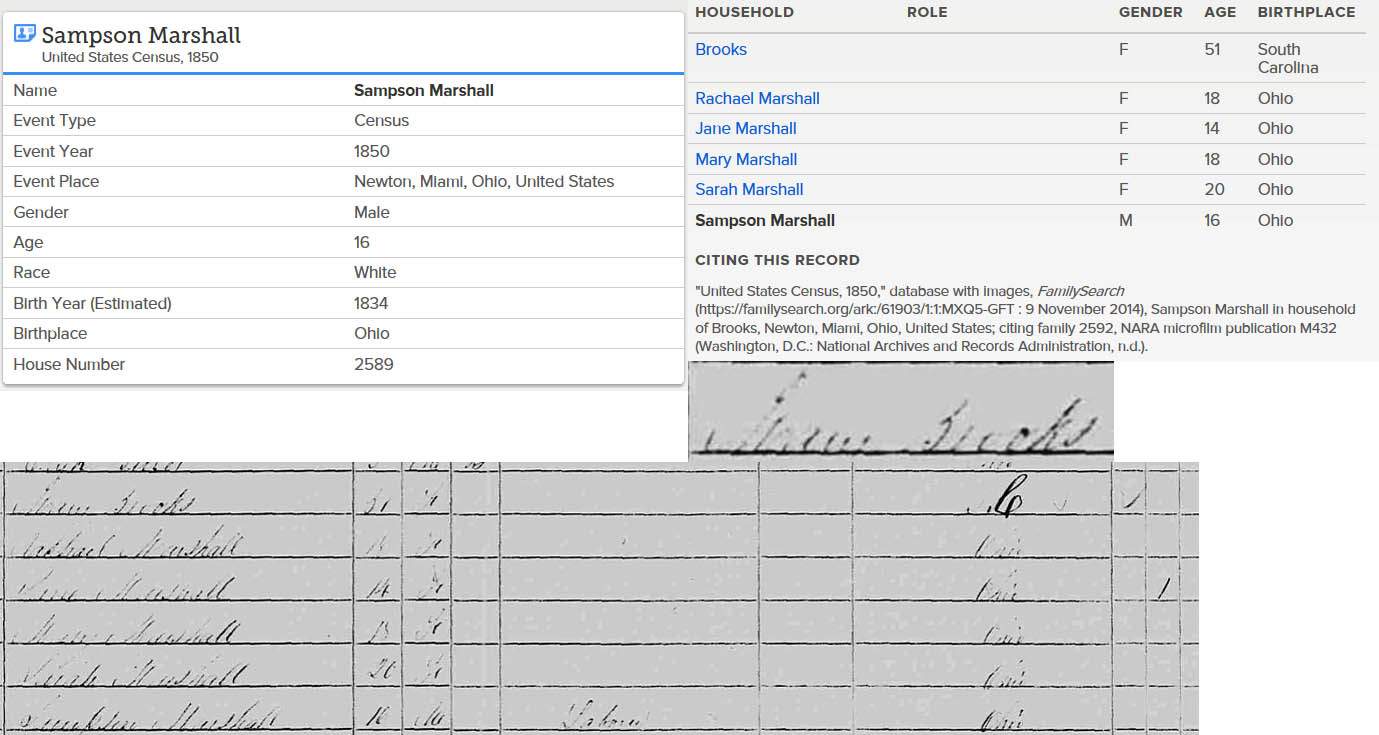1379x735 pixels.
Task: Select the Birth Year value 1834
Action: (x=371, y=303)
